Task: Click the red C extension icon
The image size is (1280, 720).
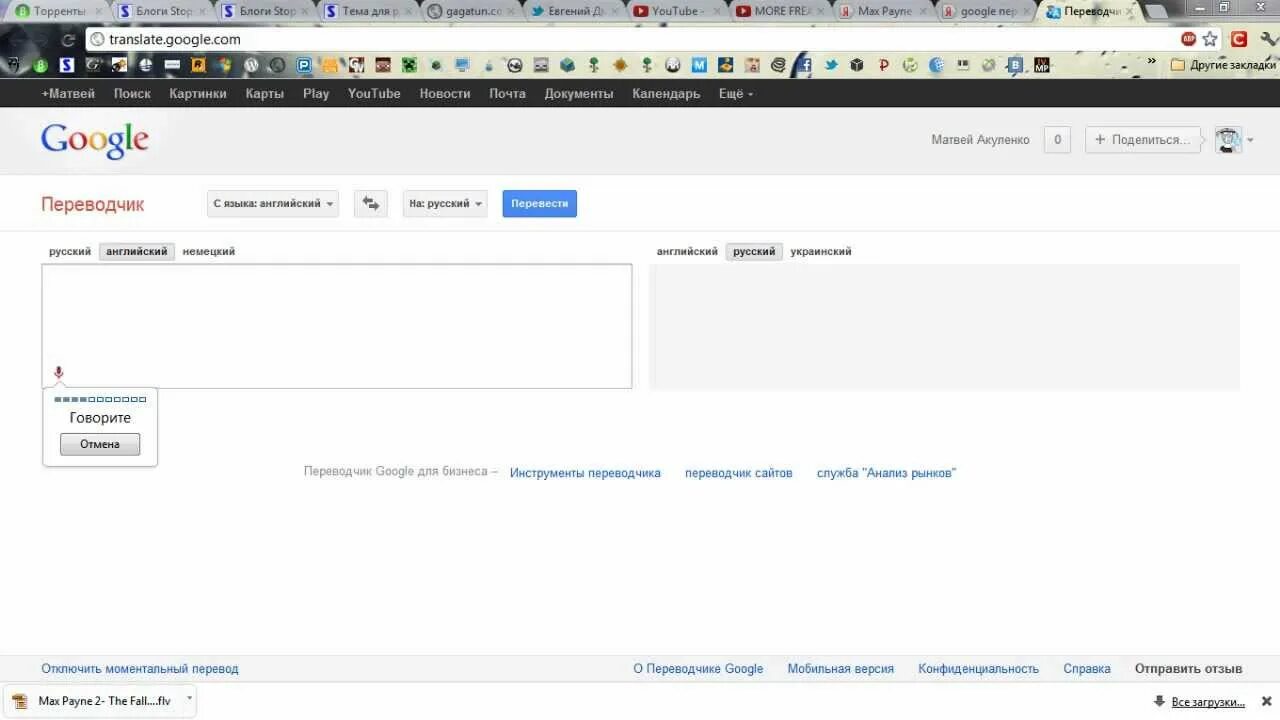Action: point(1239,39)
